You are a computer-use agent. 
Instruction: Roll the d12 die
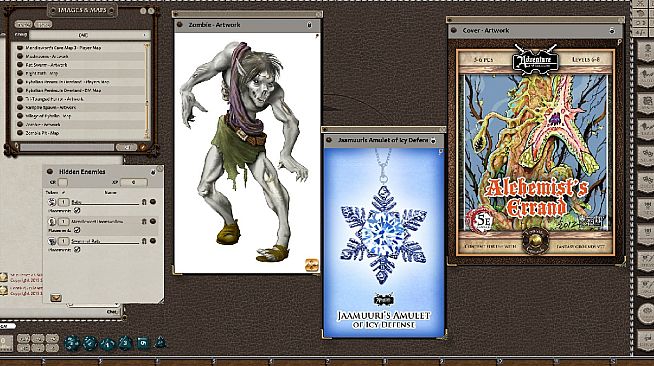pyautogui.click(x=90, y=343)
